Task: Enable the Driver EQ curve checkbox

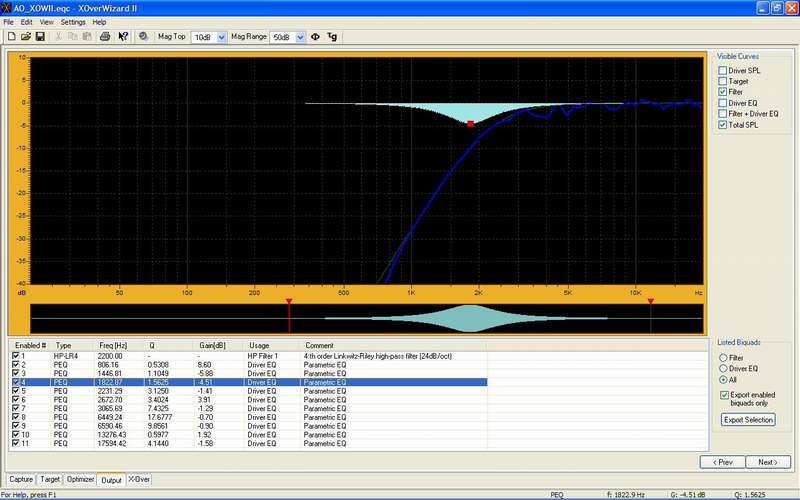Action: 722,103
